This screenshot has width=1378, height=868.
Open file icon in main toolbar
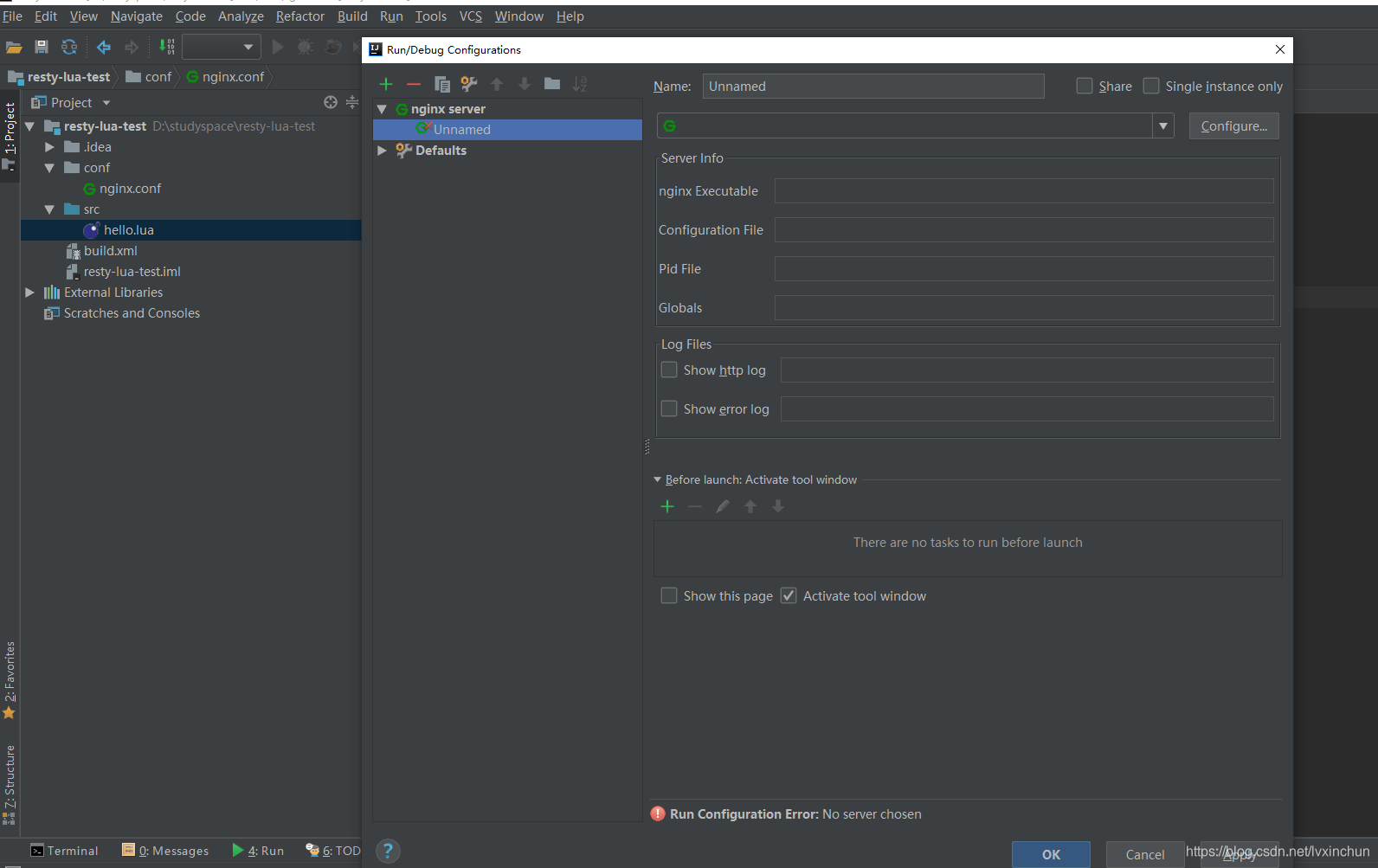coord(14,47)
